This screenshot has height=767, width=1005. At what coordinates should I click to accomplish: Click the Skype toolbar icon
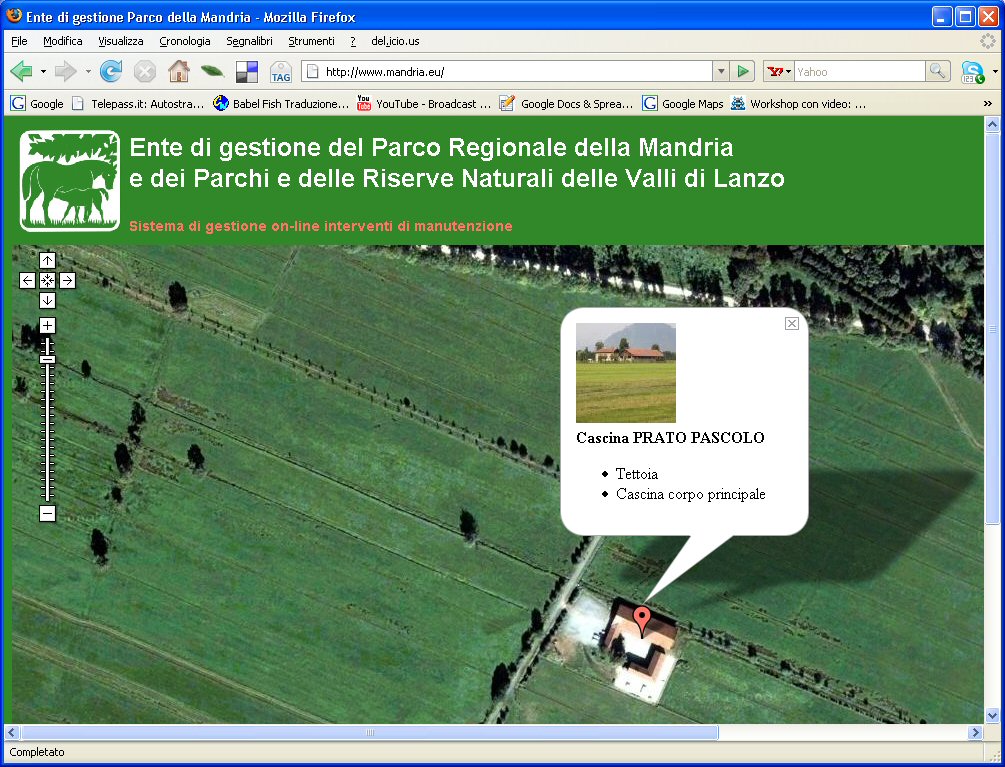(972, 72)
